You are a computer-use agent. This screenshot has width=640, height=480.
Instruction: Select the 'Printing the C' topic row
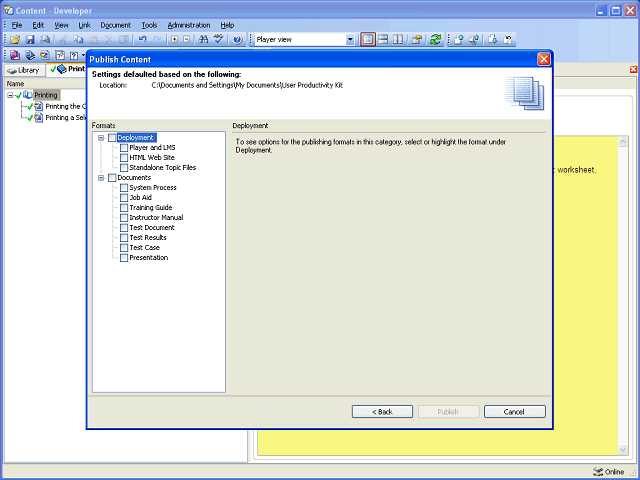pos(65,107)
